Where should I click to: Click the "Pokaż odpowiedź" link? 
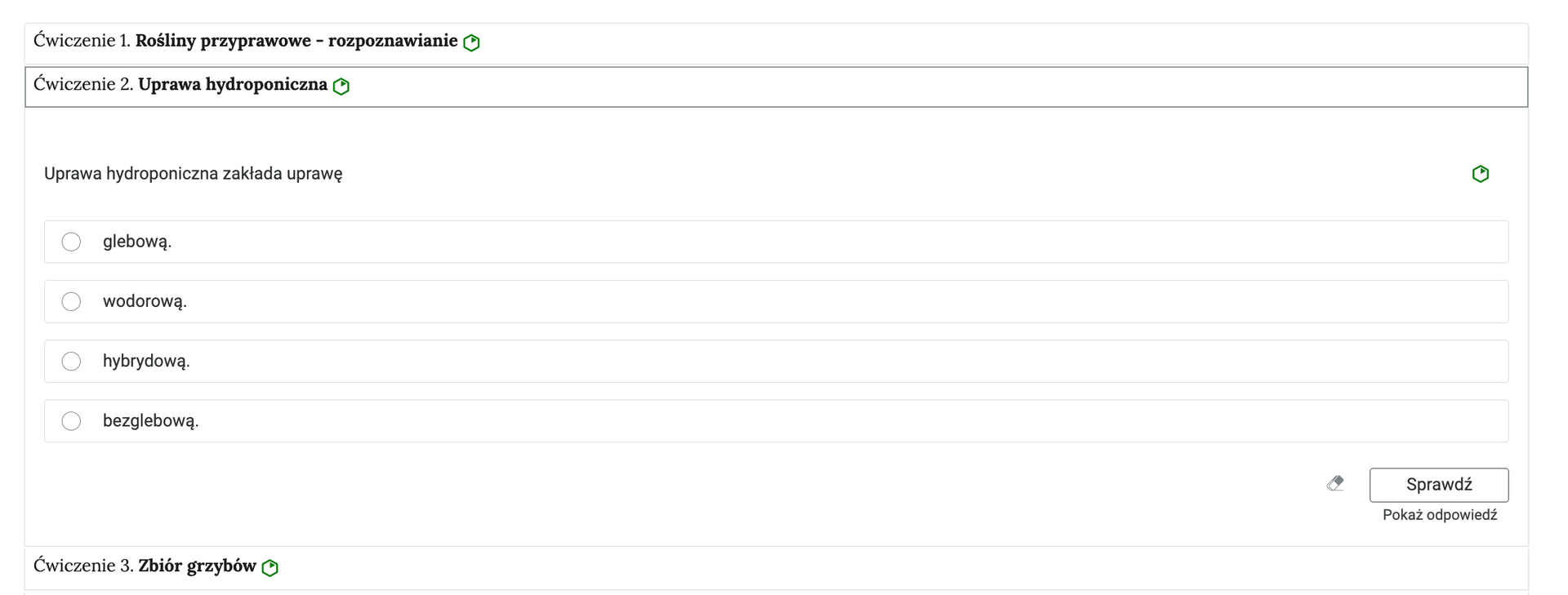(x=1439, y=515)
